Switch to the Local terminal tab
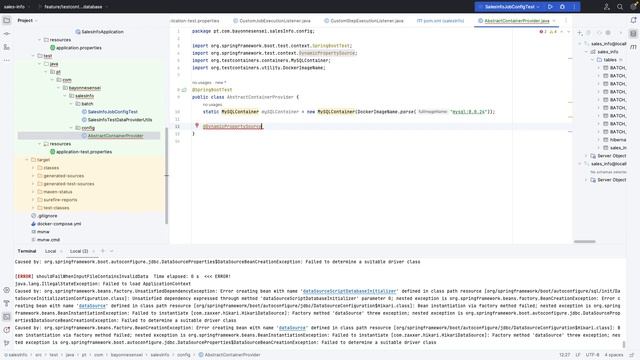 [x=51, y=251]
